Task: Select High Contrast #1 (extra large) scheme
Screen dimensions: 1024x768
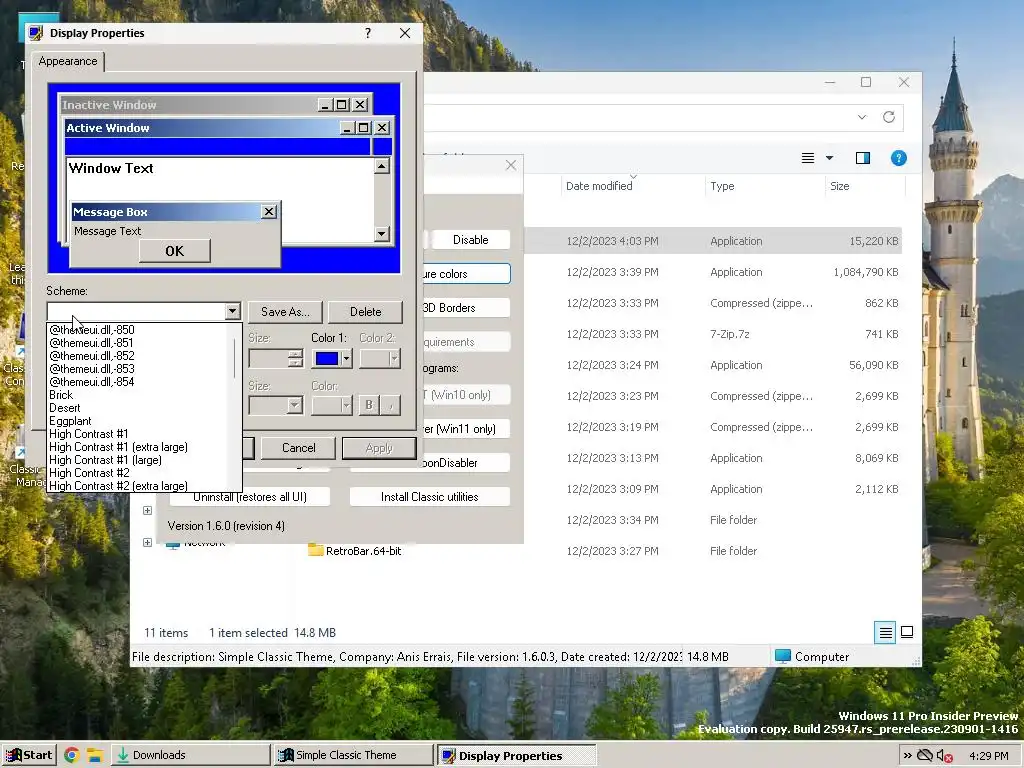Action: [118, 447]
